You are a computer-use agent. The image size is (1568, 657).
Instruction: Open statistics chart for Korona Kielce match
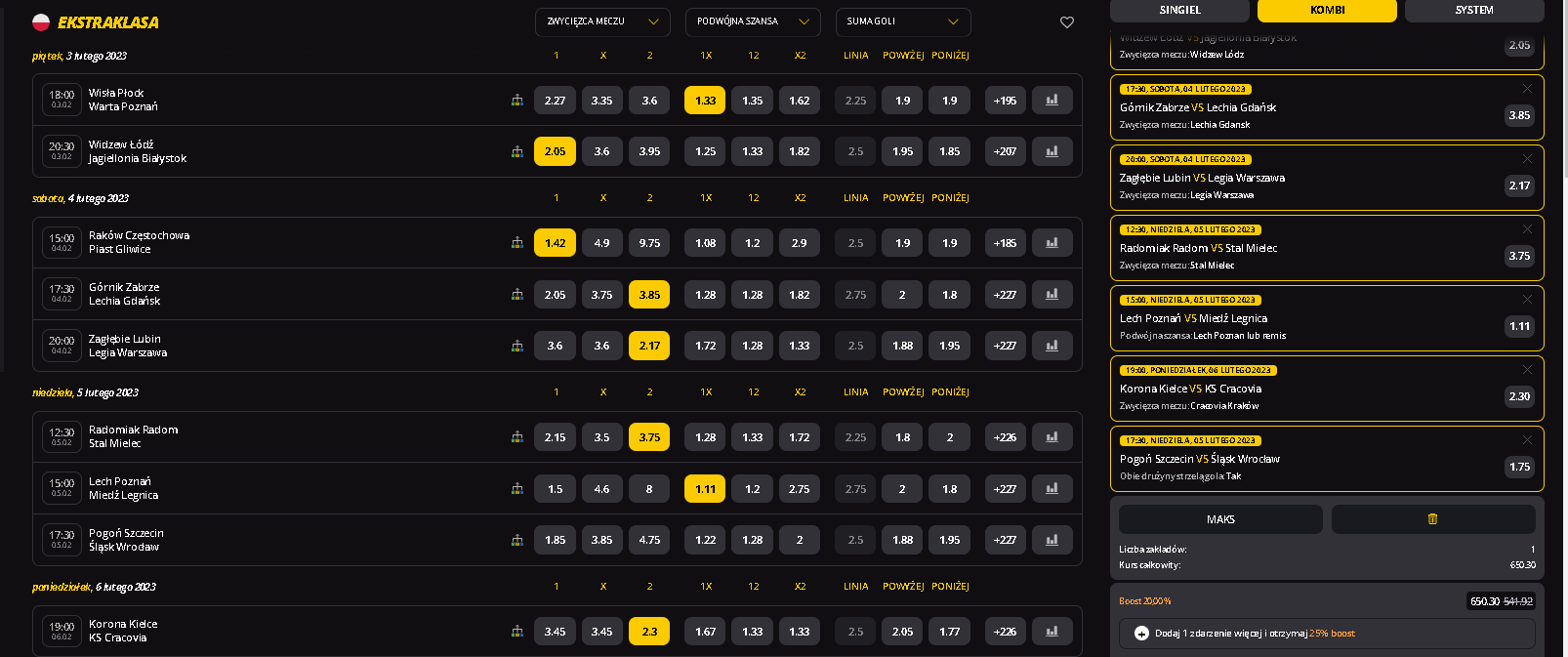[x=1052, y=632]
